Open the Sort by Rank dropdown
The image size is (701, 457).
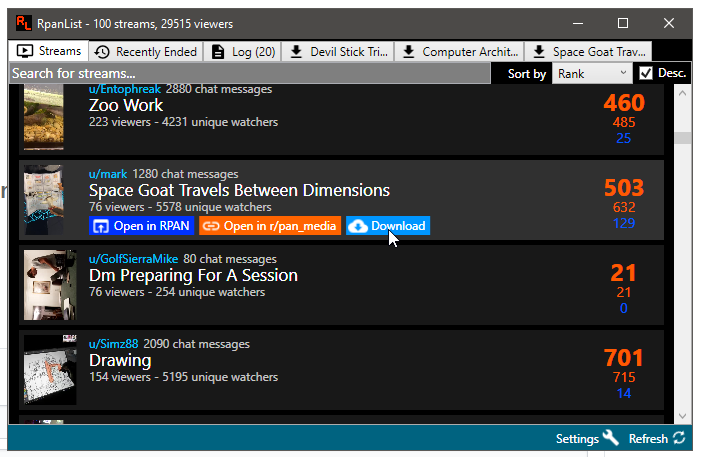coord(592,73)
